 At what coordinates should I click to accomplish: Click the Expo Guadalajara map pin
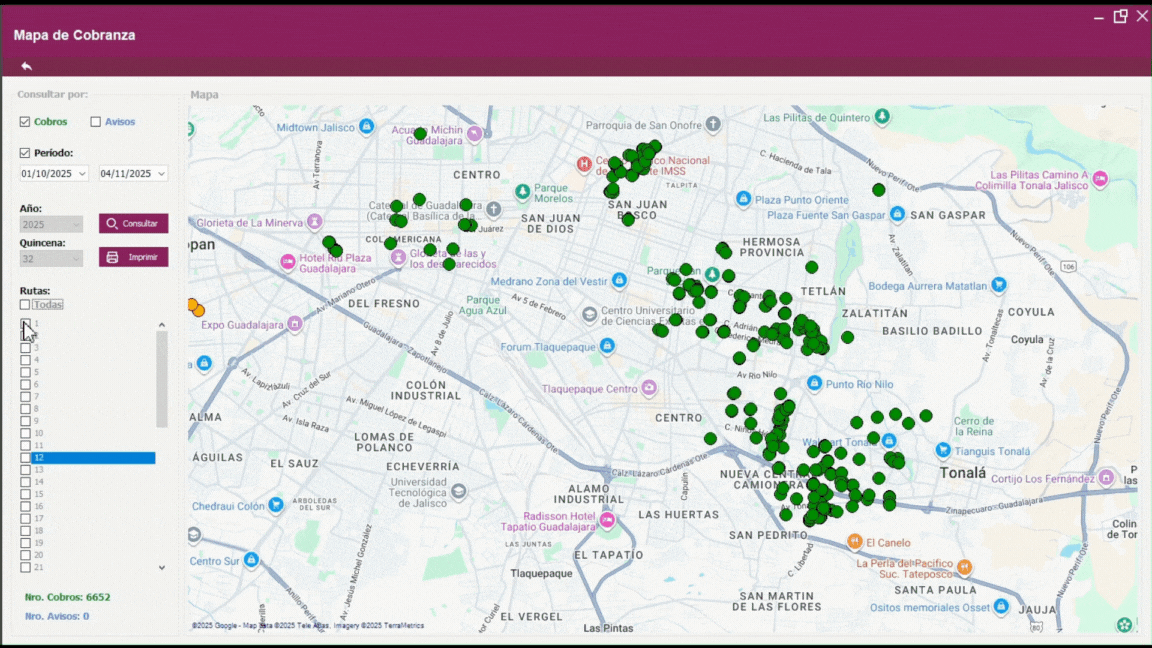(294, 324)
